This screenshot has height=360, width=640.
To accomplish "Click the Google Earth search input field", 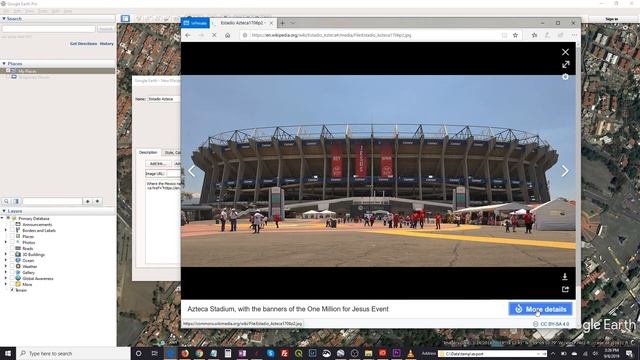I will pos(49,29).
